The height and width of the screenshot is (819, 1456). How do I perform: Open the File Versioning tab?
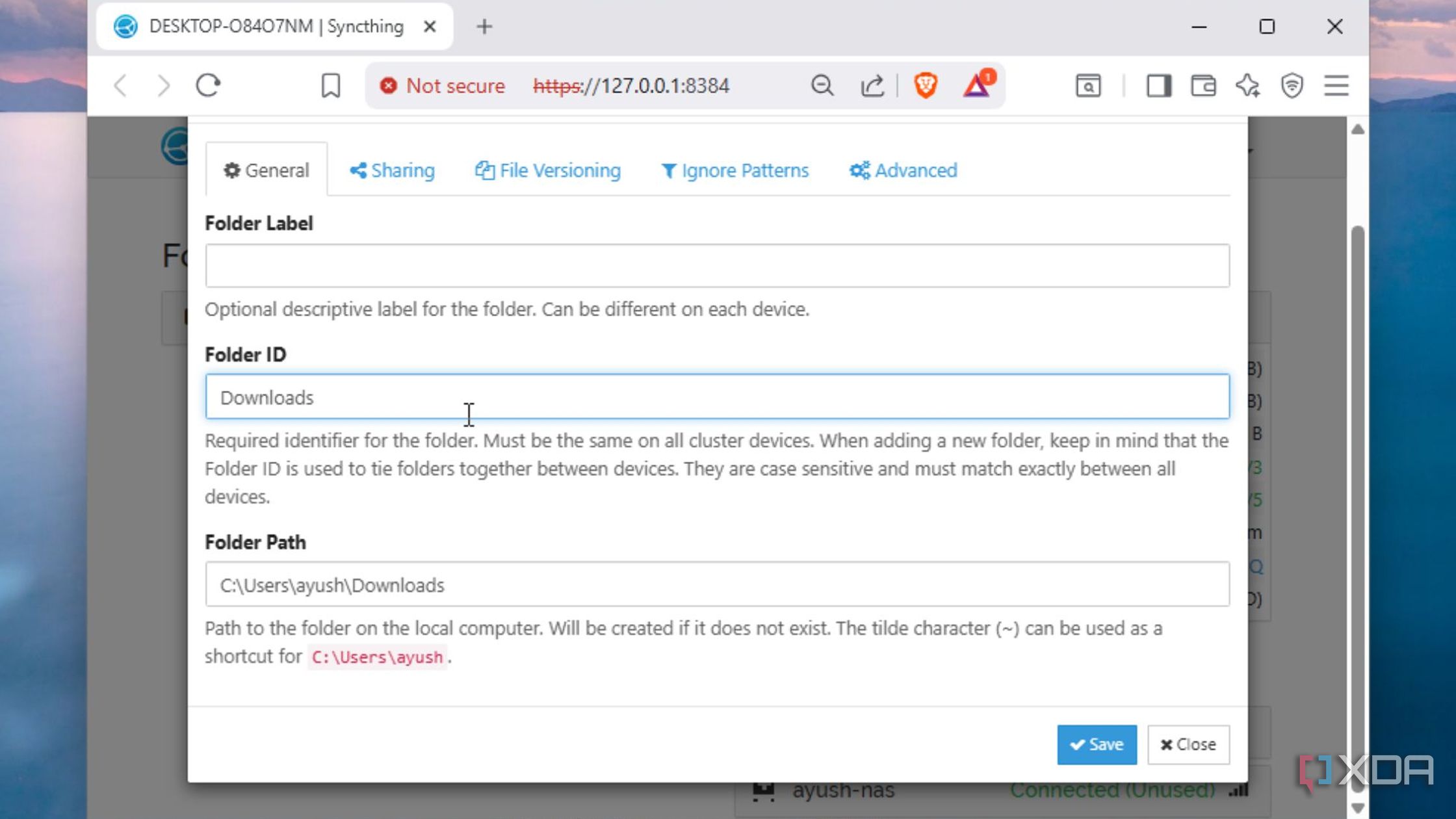(x=548, y=170)
